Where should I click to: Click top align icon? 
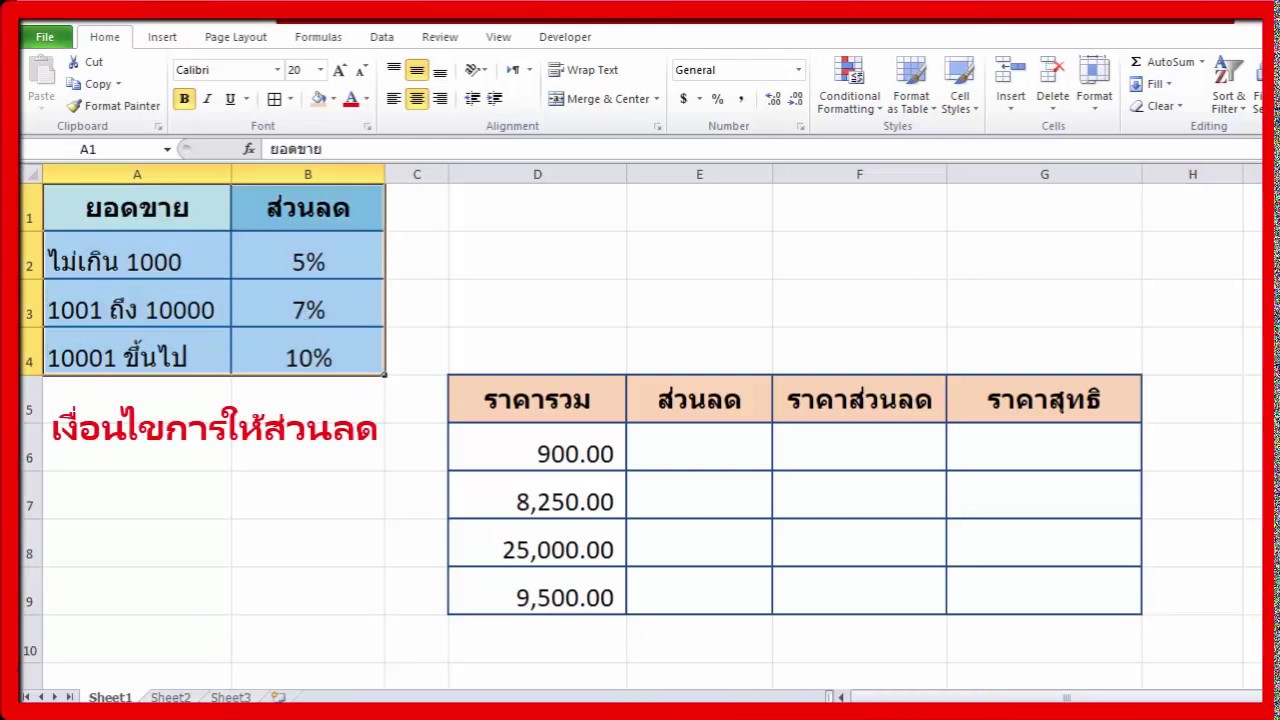tap(394, 70)
